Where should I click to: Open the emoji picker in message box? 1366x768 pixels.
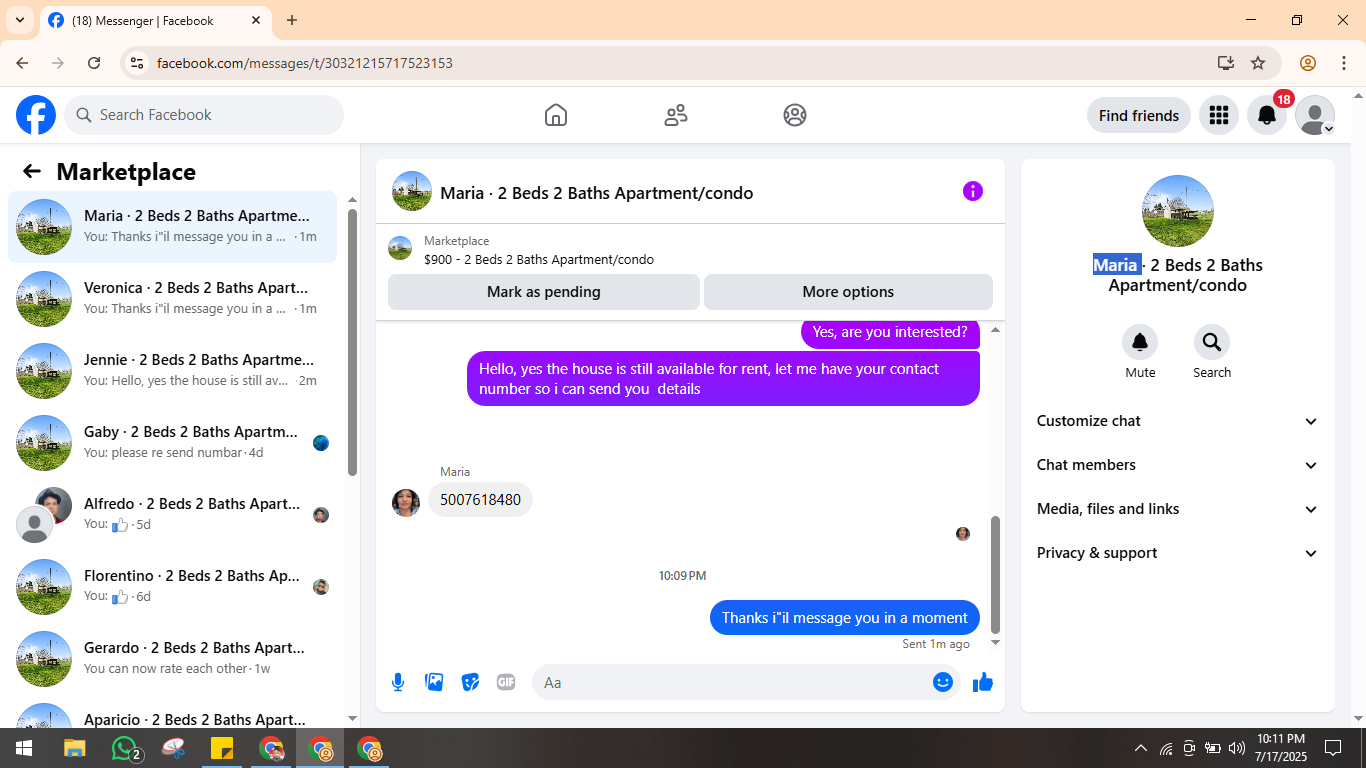(943, 682)
